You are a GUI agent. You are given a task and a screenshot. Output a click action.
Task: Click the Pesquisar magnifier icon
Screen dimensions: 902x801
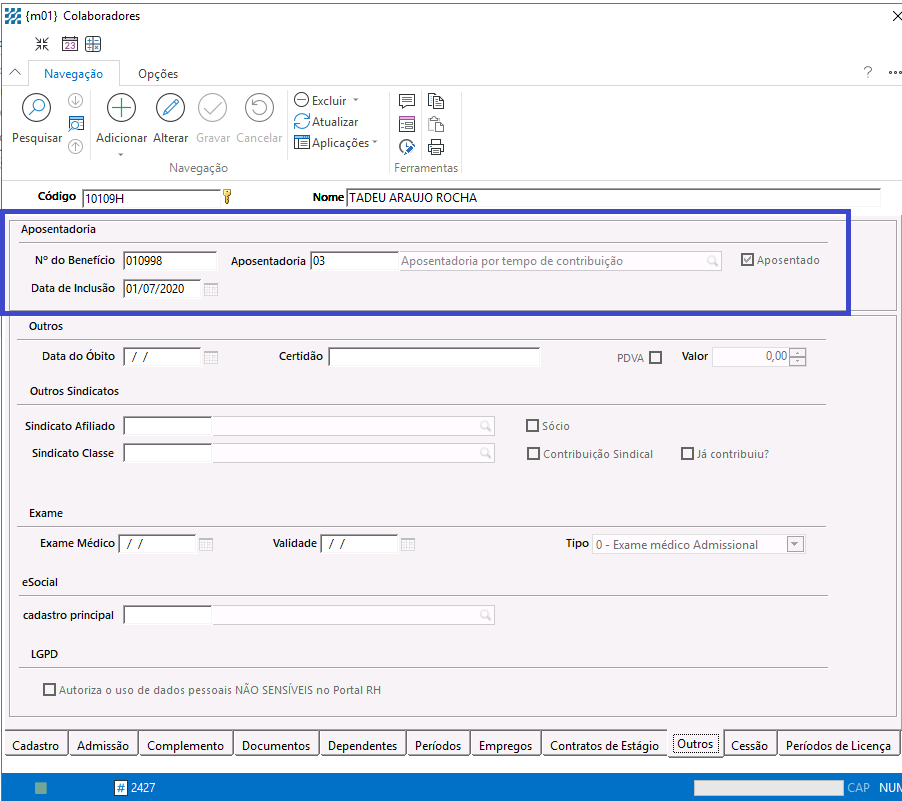(36, 108)
